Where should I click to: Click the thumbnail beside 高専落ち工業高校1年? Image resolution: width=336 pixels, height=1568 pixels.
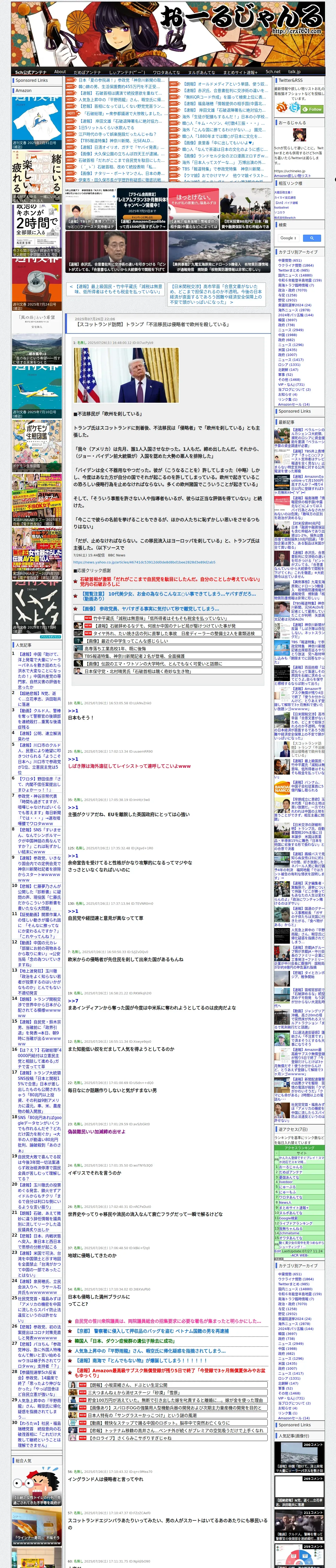[79, 649]
